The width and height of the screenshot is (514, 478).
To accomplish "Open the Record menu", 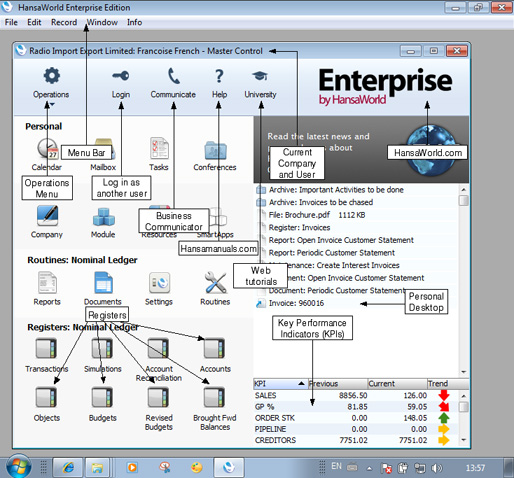I will click(x=64, y=22).
